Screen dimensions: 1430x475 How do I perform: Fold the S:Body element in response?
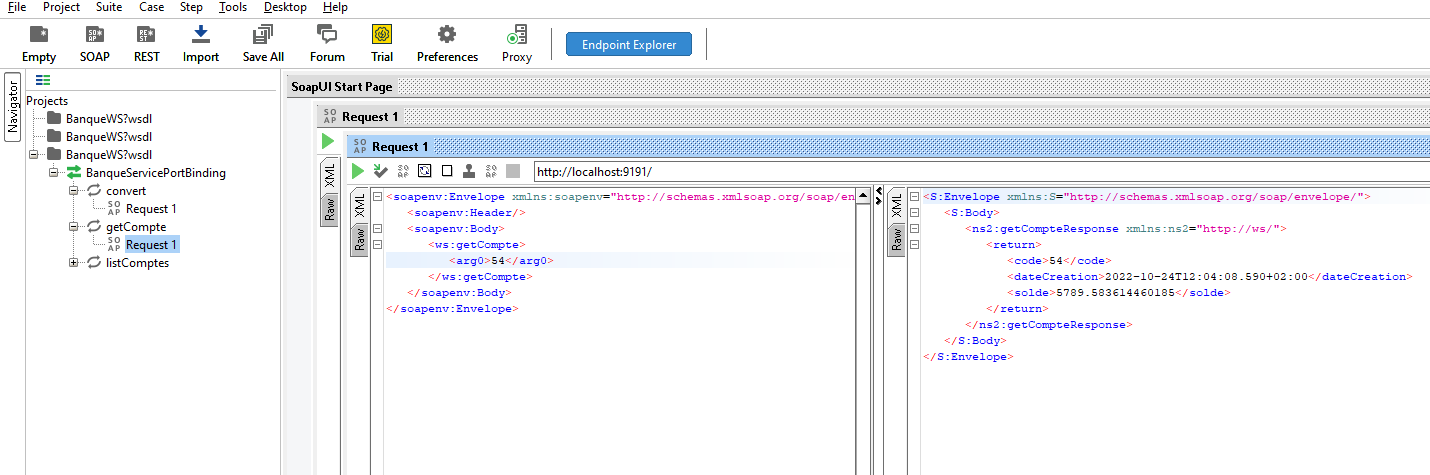point(914,213)
